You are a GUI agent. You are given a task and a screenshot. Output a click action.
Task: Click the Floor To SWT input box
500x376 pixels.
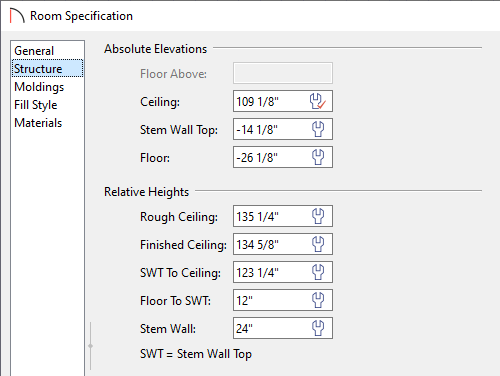(283, 300)
